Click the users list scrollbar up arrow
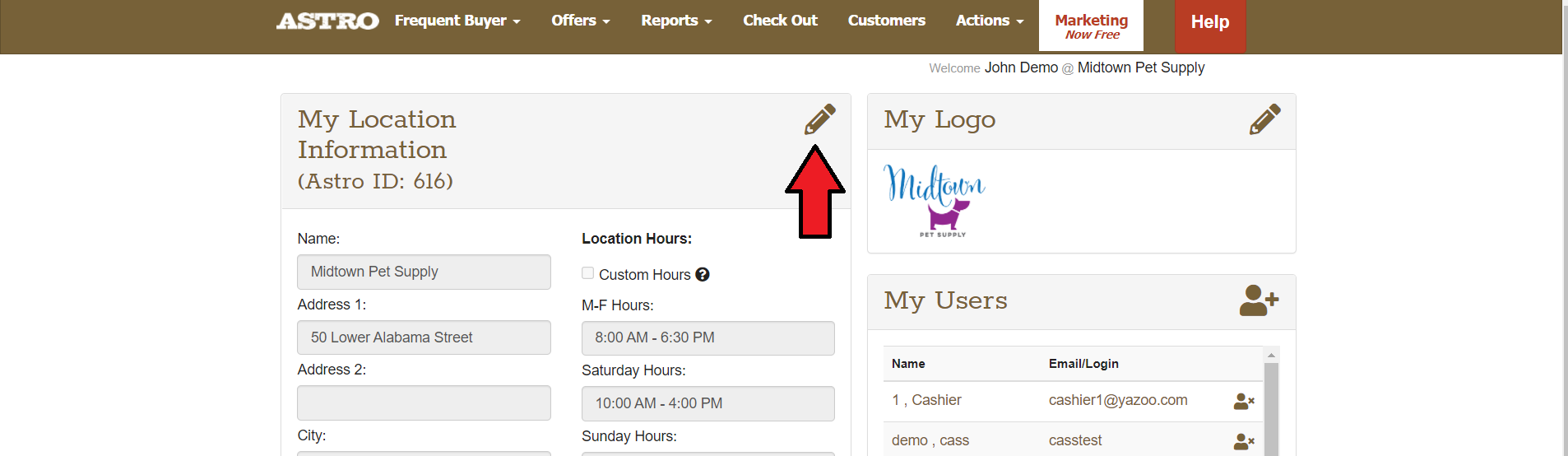 (1271, 356)
